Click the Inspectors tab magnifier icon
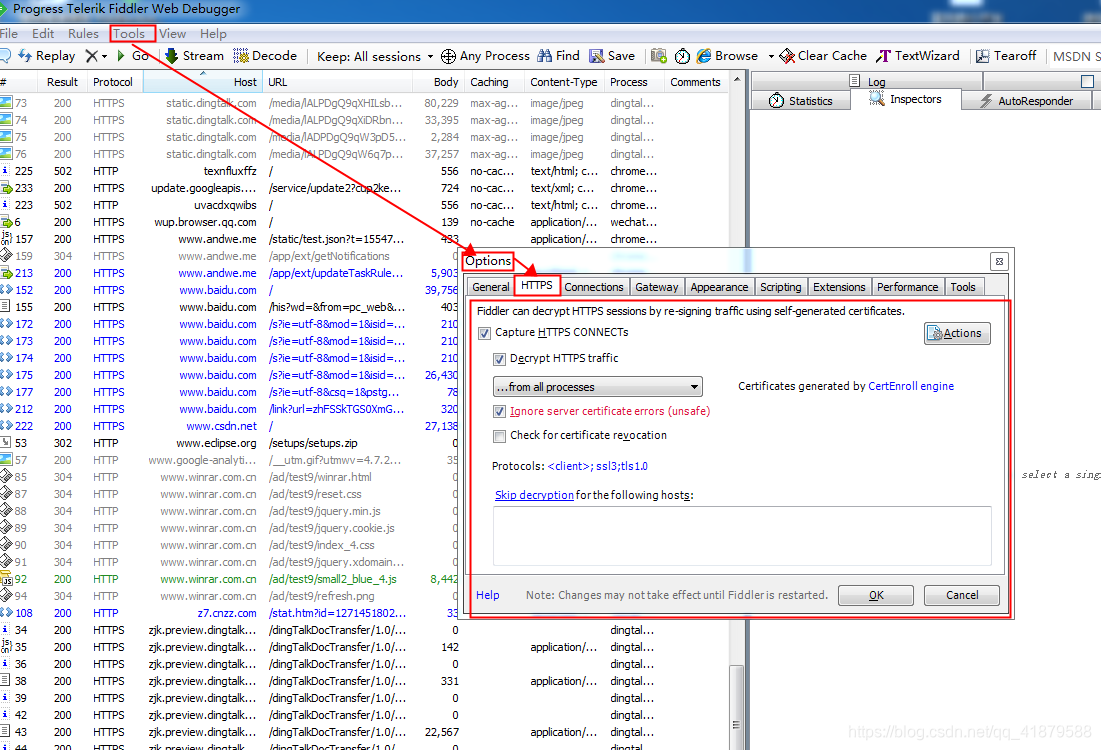This screenshot has width=1101, height=750. 876,99
